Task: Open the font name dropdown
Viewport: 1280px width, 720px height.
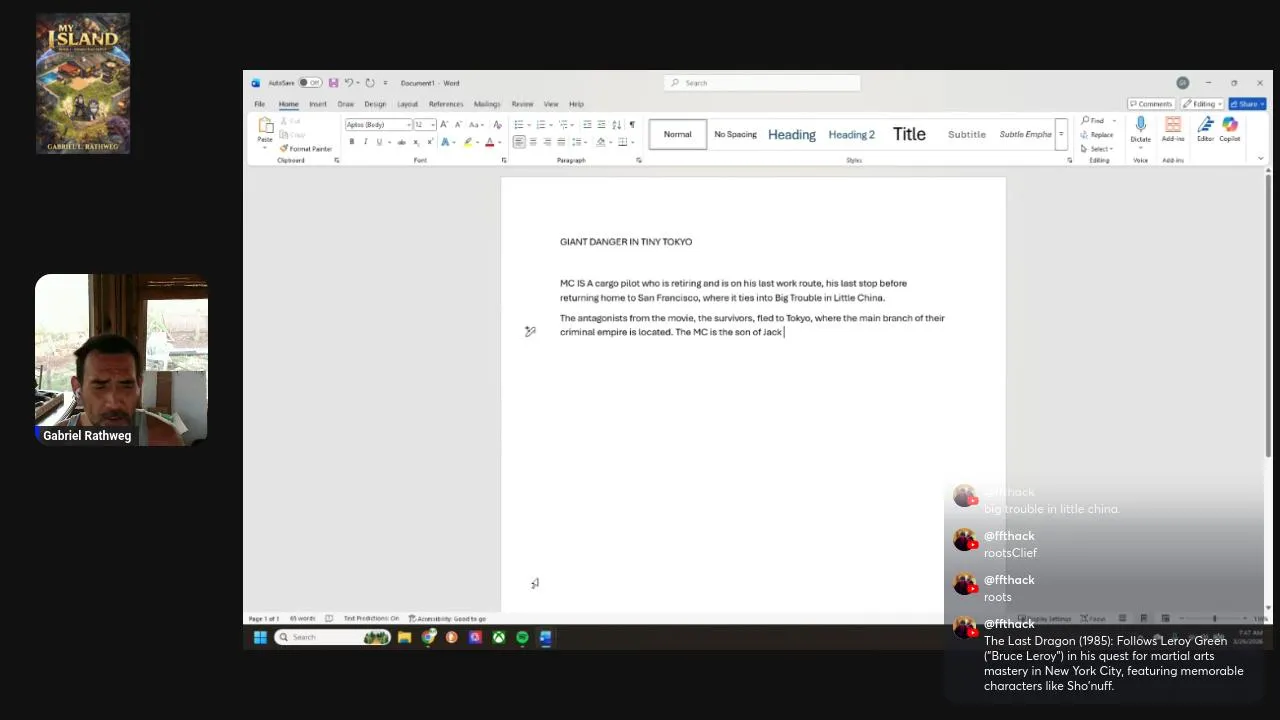Action: (x=408, y=125)
